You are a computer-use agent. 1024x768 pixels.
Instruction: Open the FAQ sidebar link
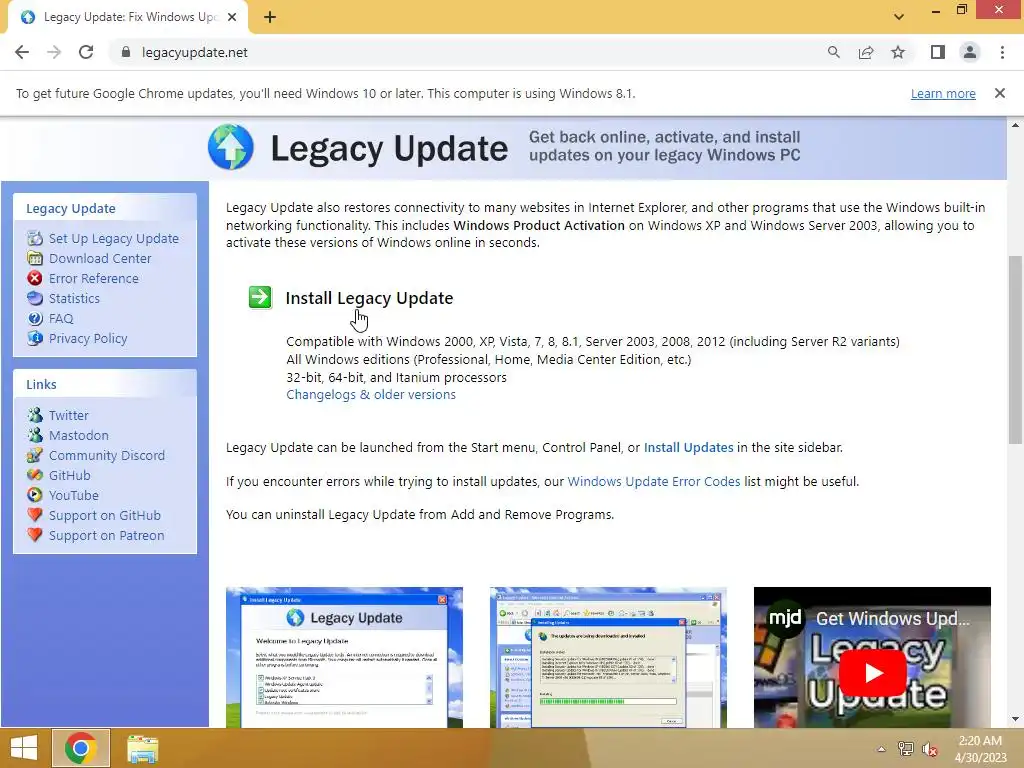pos(61,319)
